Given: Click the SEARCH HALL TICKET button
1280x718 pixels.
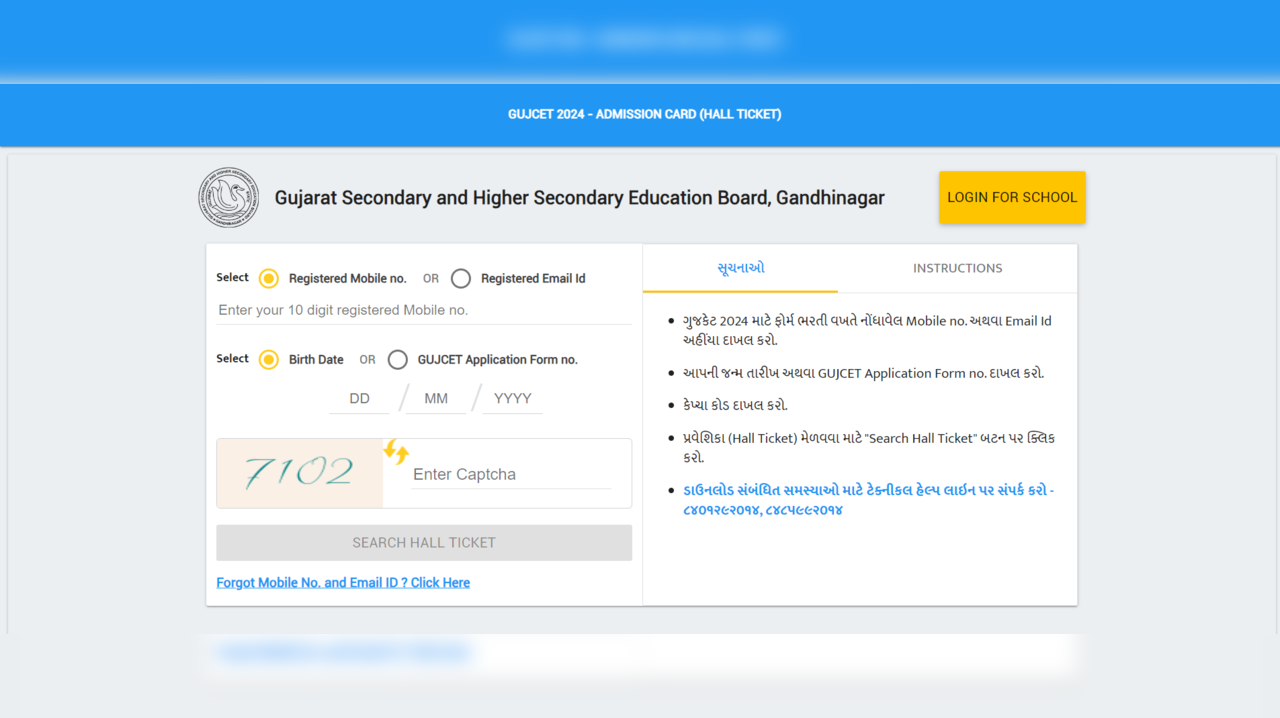Looking at the screenshot, I should [423, 542].
